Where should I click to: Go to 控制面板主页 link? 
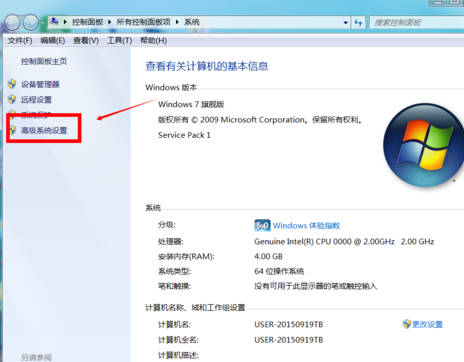[44, 61]
